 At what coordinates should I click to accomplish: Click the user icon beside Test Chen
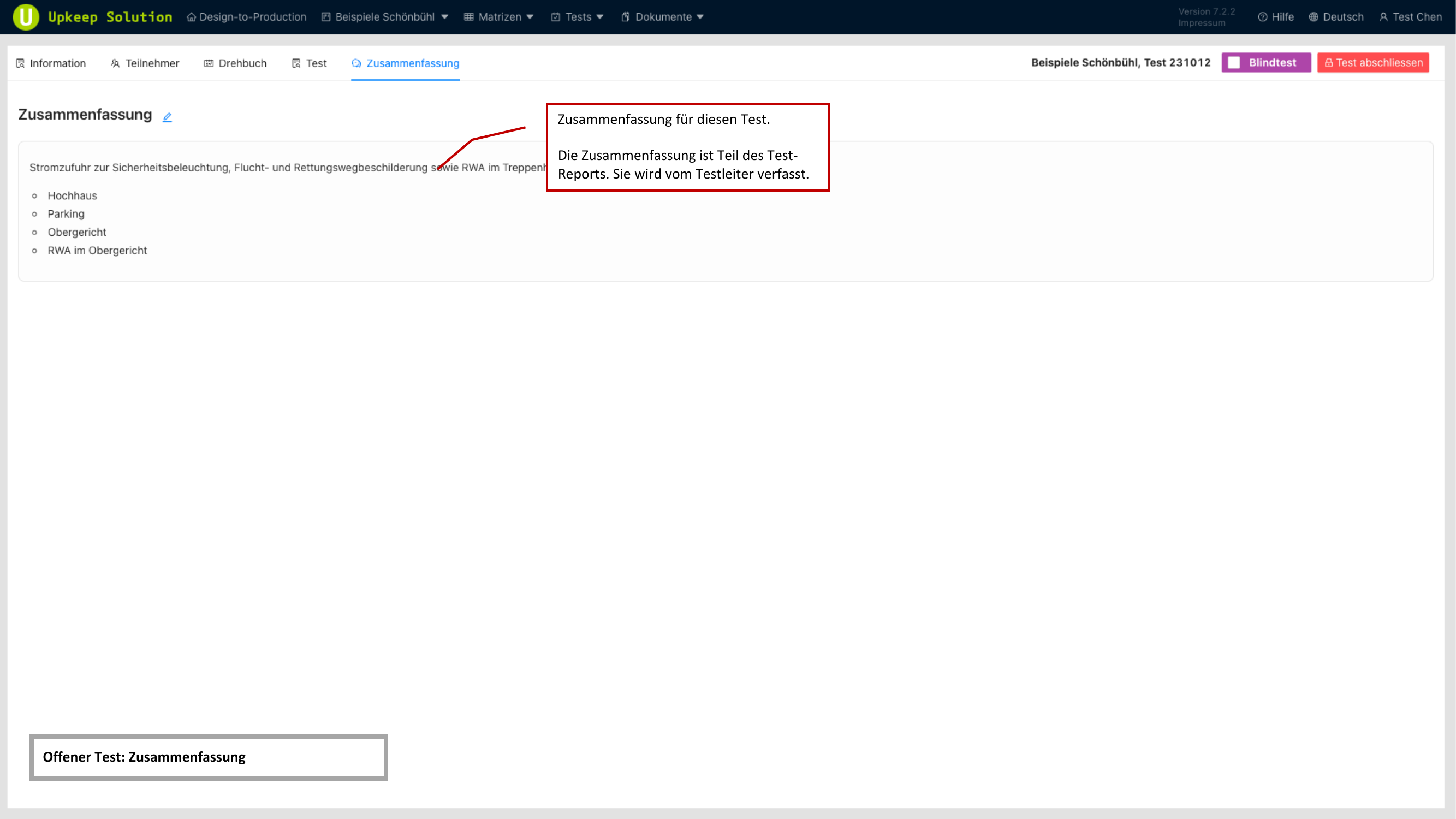pyautogui.click(x=1383, y=17)
